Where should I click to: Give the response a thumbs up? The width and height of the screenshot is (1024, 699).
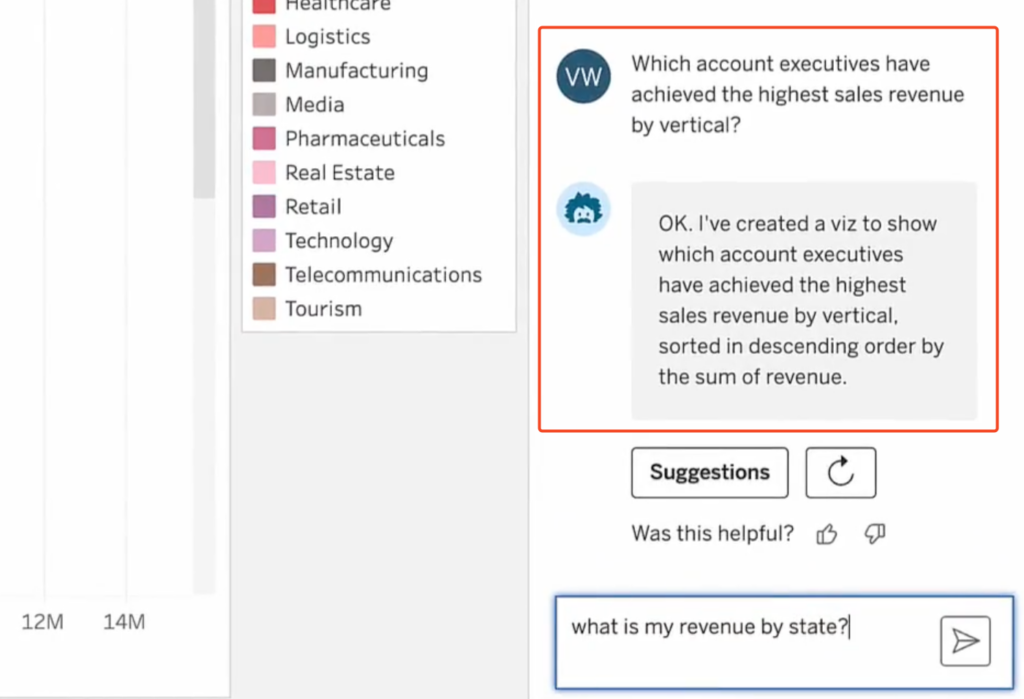(826, 534)
